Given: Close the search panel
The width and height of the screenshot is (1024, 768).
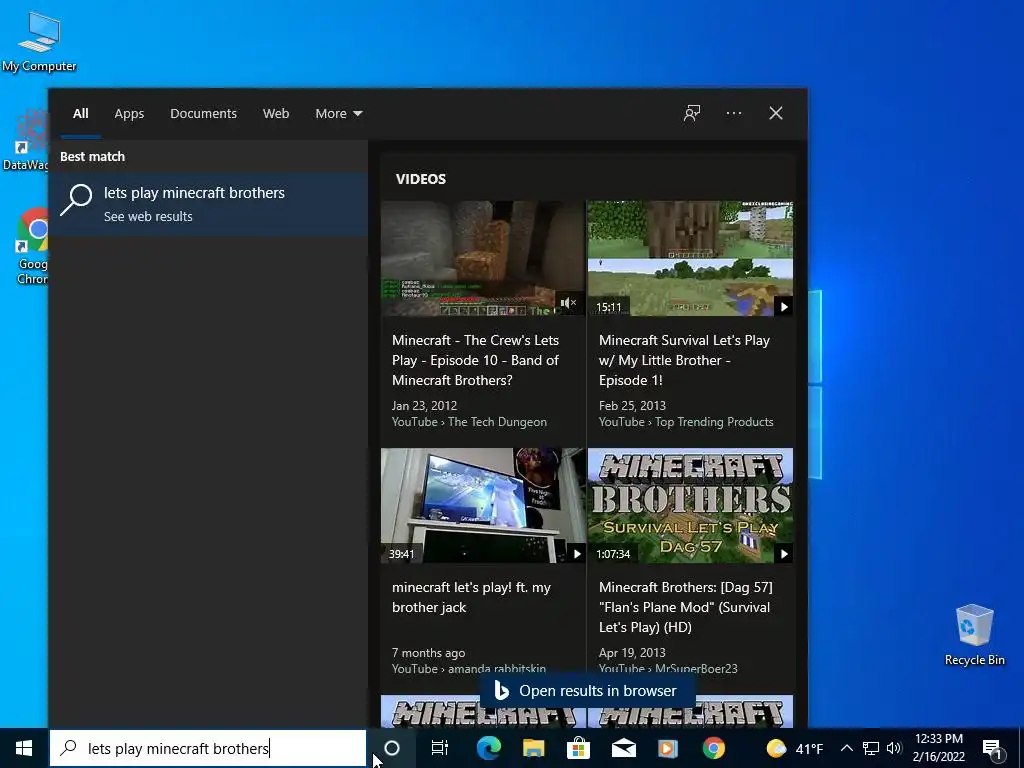Looking at the screenshot, I should [775, 113].
